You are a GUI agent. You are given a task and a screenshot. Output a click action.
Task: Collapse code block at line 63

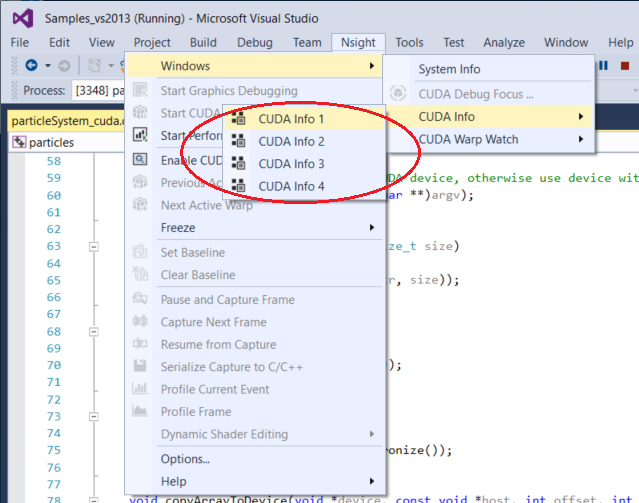click(94, 247)
